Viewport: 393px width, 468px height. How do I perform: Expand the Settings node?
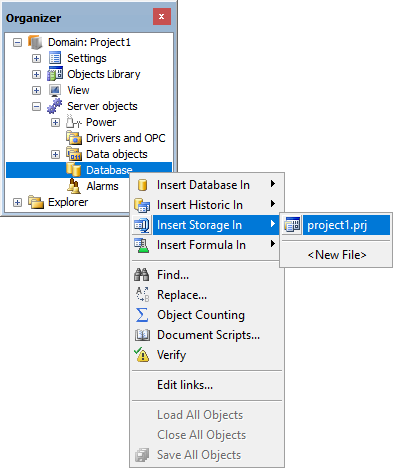coord(36,58)
